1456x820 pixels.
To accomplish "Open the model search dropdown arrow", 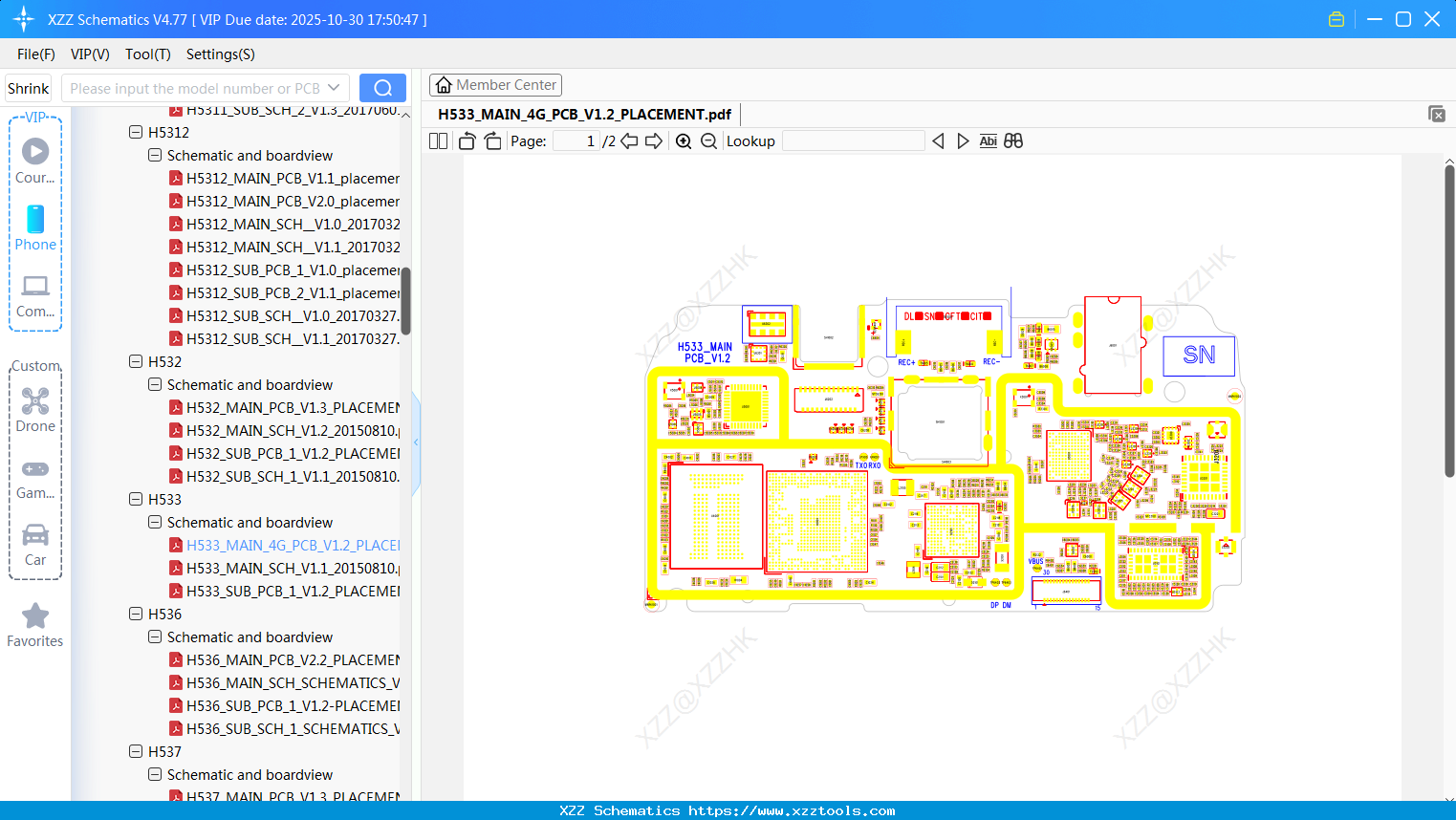I will click(333, 87).
